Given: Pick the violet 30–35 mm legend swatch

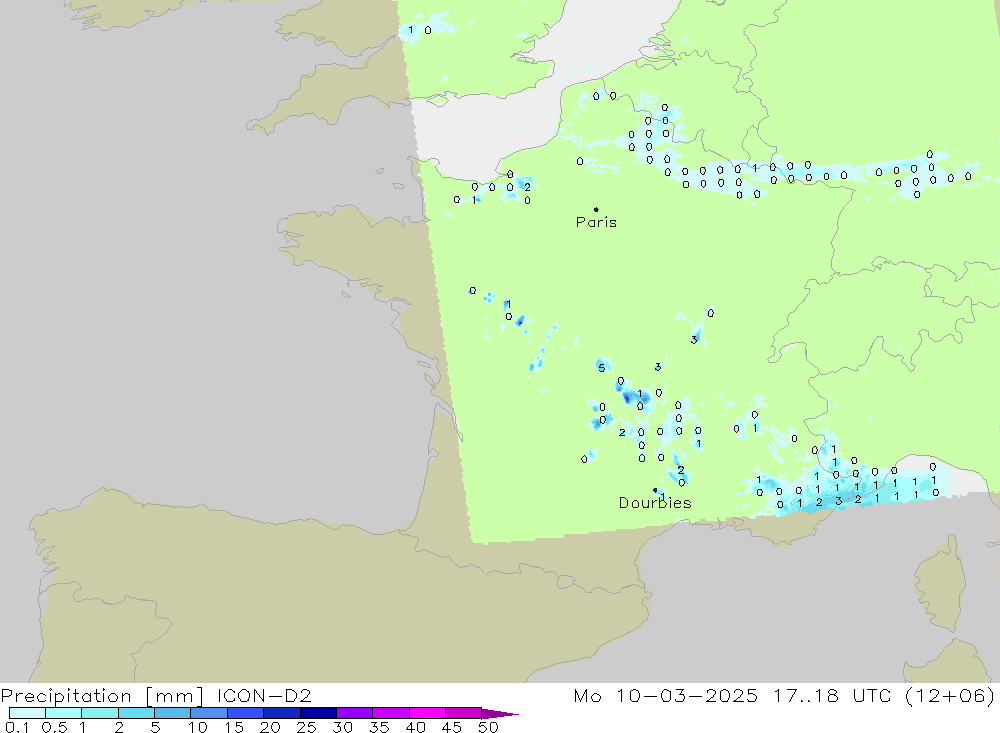Looking at the screenshot, I should [x=354, y=713].
